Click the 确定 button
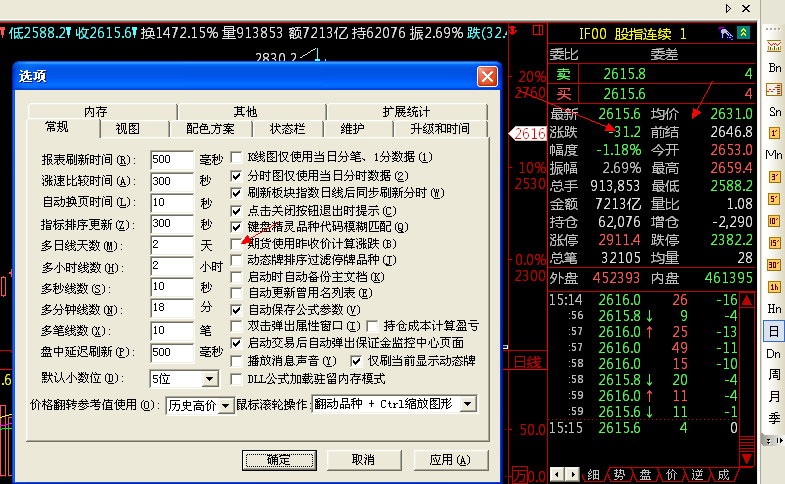This screenshot has height=484, width=785. pyautogui.click(x=279, y=460)
